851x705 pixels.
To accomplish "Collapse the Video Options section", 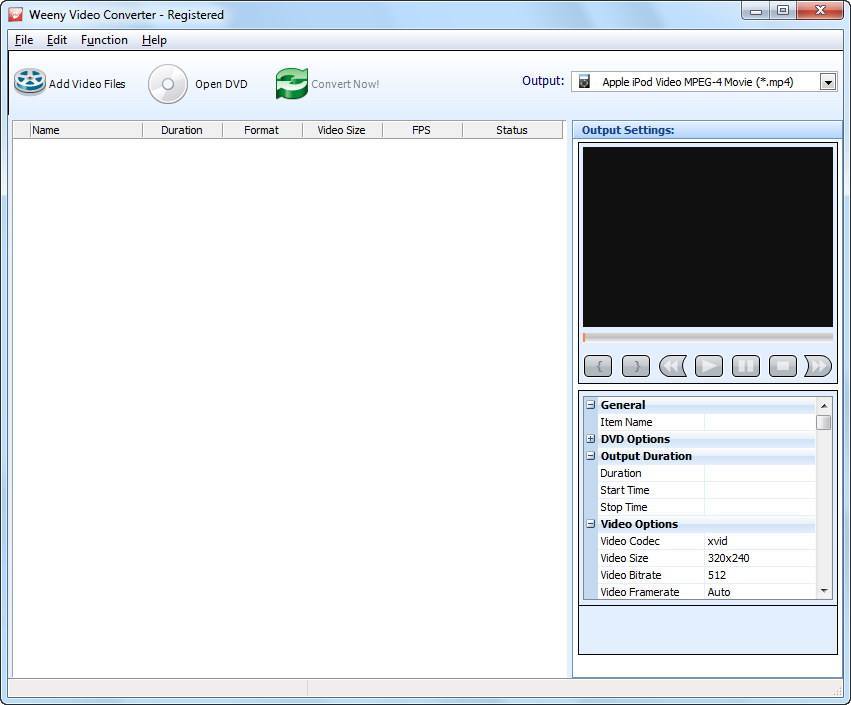I will tap(591, 524).
